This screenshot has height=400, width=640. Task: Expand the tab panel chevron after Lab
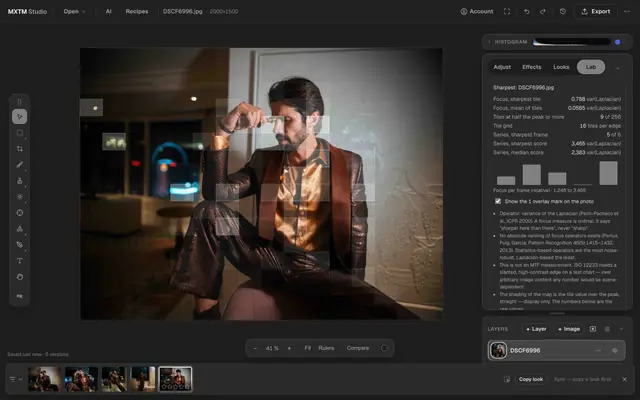pyautogui.click(x=618, y=68)
